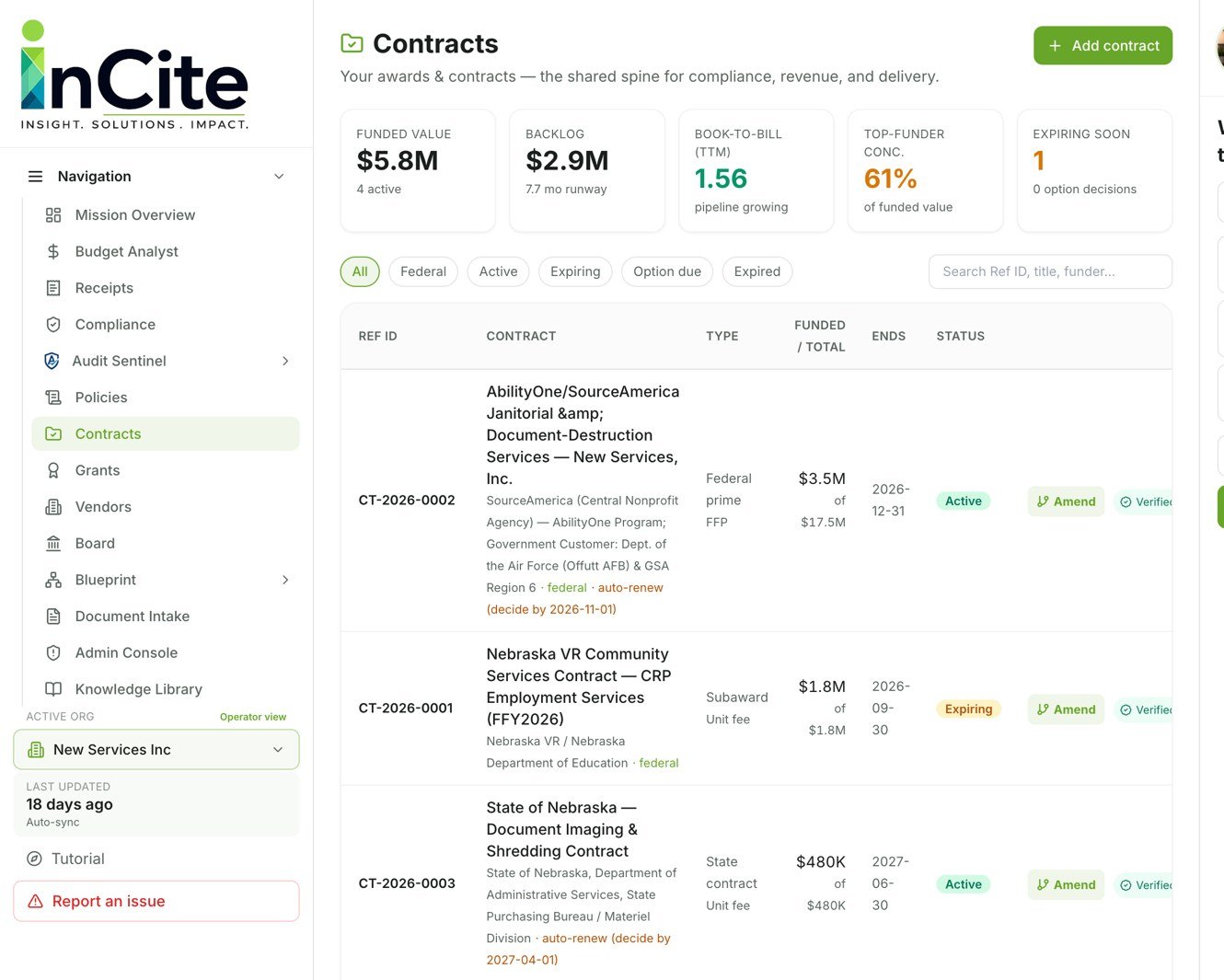Click the plus icon on Add contract
The image size is (1224, 980).
coord(1055,45)
